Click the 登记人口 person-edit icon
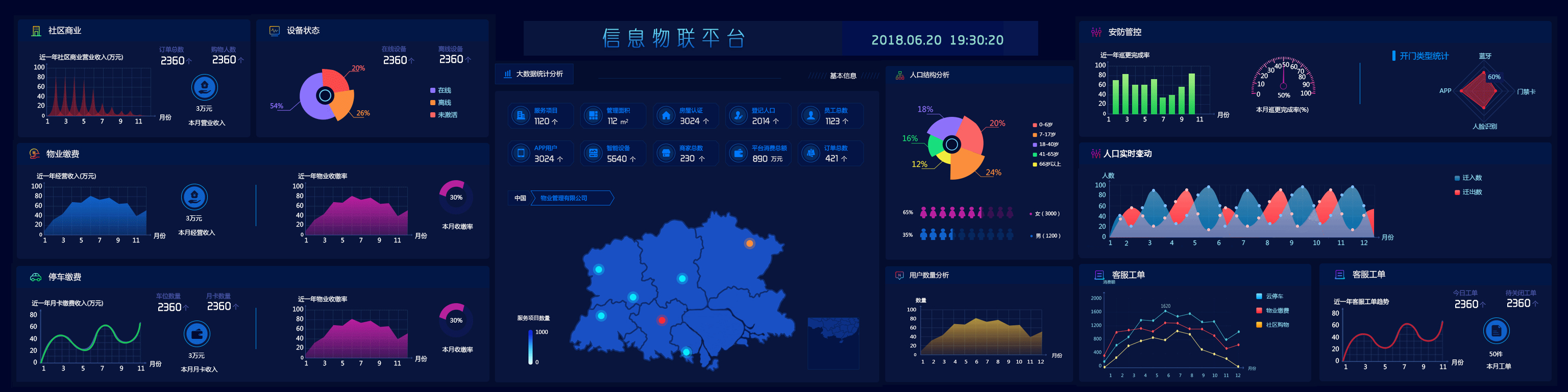This screenshot has width=1568, height=392. coord(739,116)
